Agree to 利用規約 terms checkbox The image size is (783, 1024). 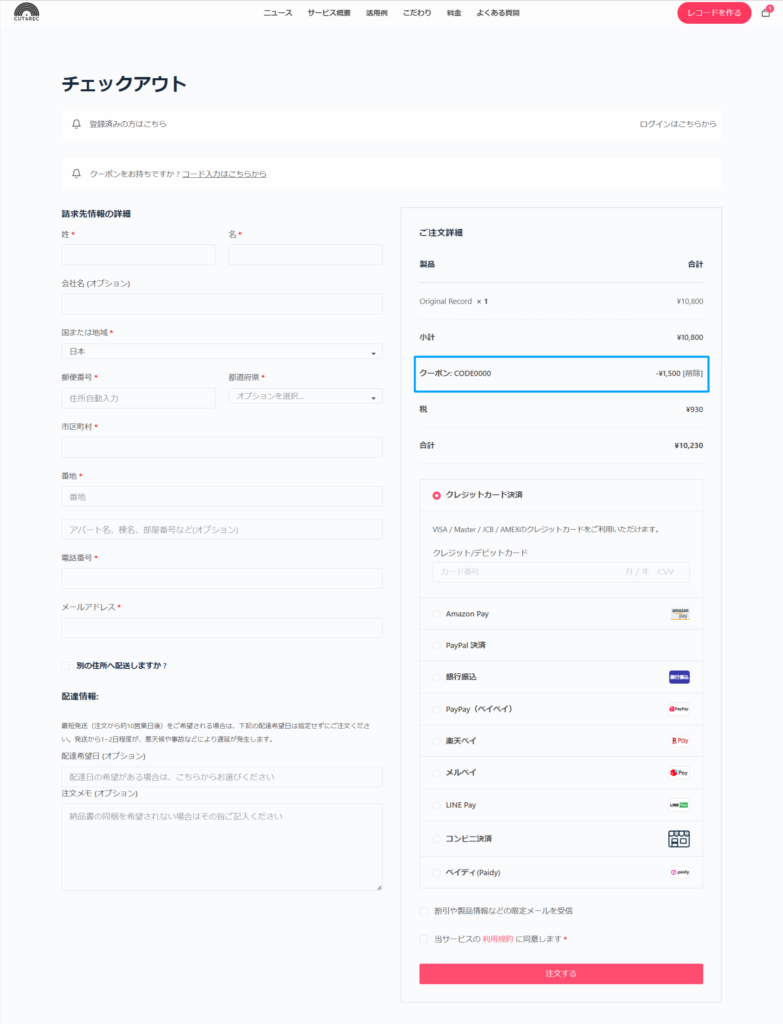point(424,939)
